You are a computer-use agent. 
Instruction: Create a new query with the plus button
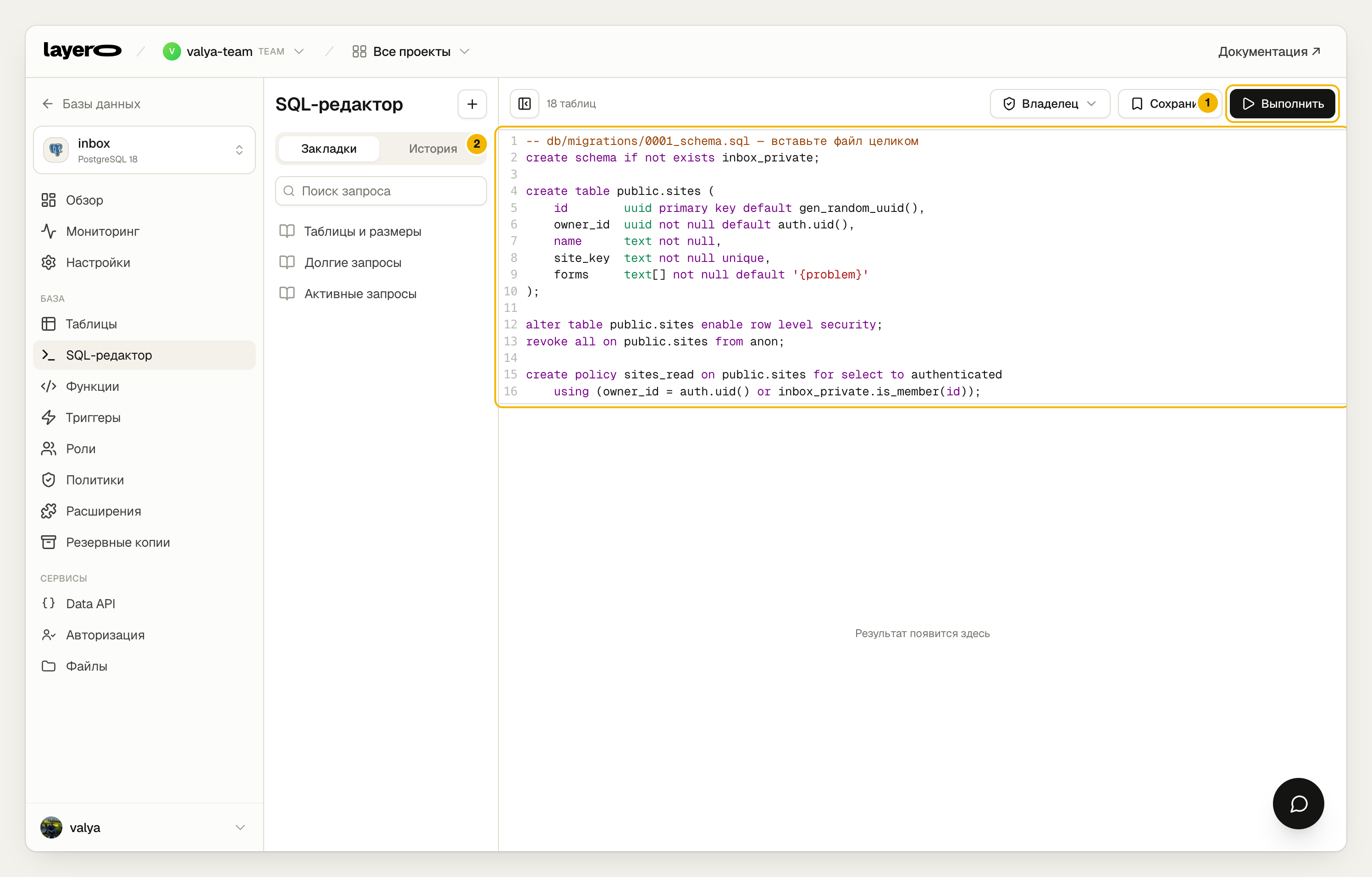point(472,104)
